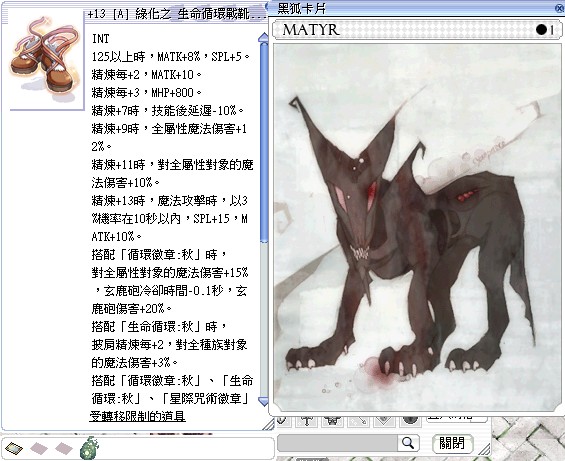This screenshot has width=565, height=461.
Task: Select the filled card in first slot
Action: pos(14,449)
